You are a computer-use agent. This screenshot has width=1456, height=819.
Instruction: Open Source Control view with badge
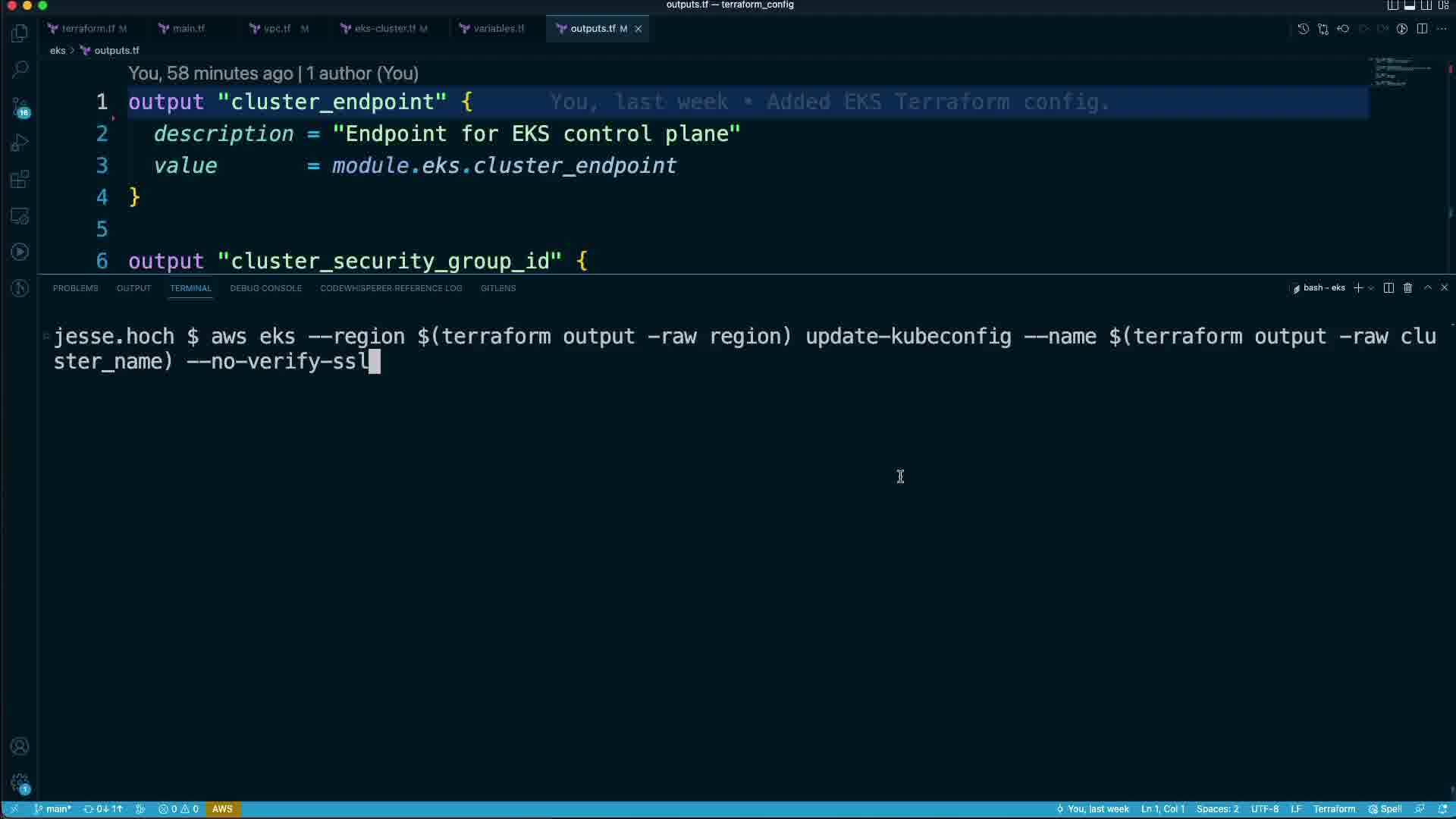(20, 107)
